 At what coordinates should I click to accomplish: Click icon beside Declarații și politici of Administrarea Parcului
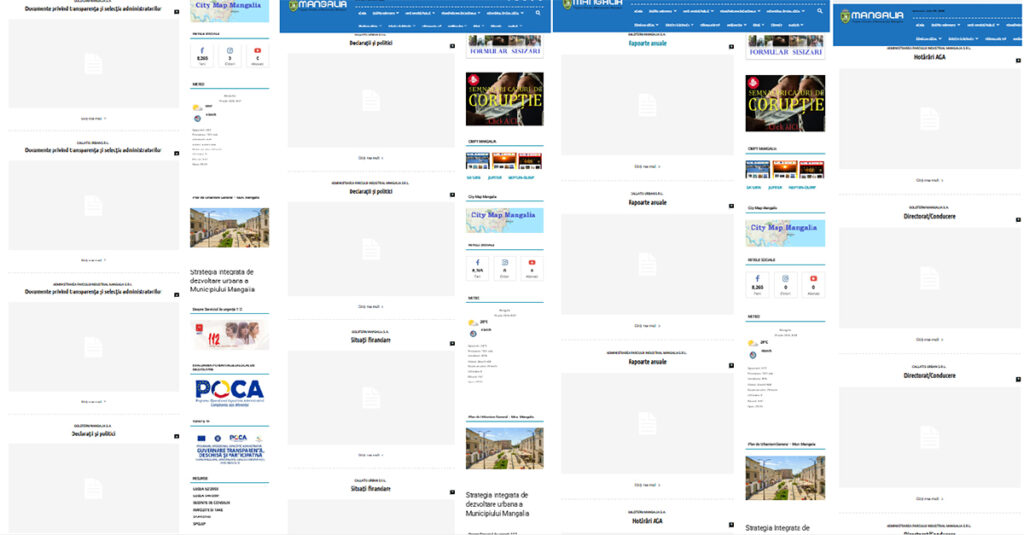pyautogui.click(x=452, y=195)
